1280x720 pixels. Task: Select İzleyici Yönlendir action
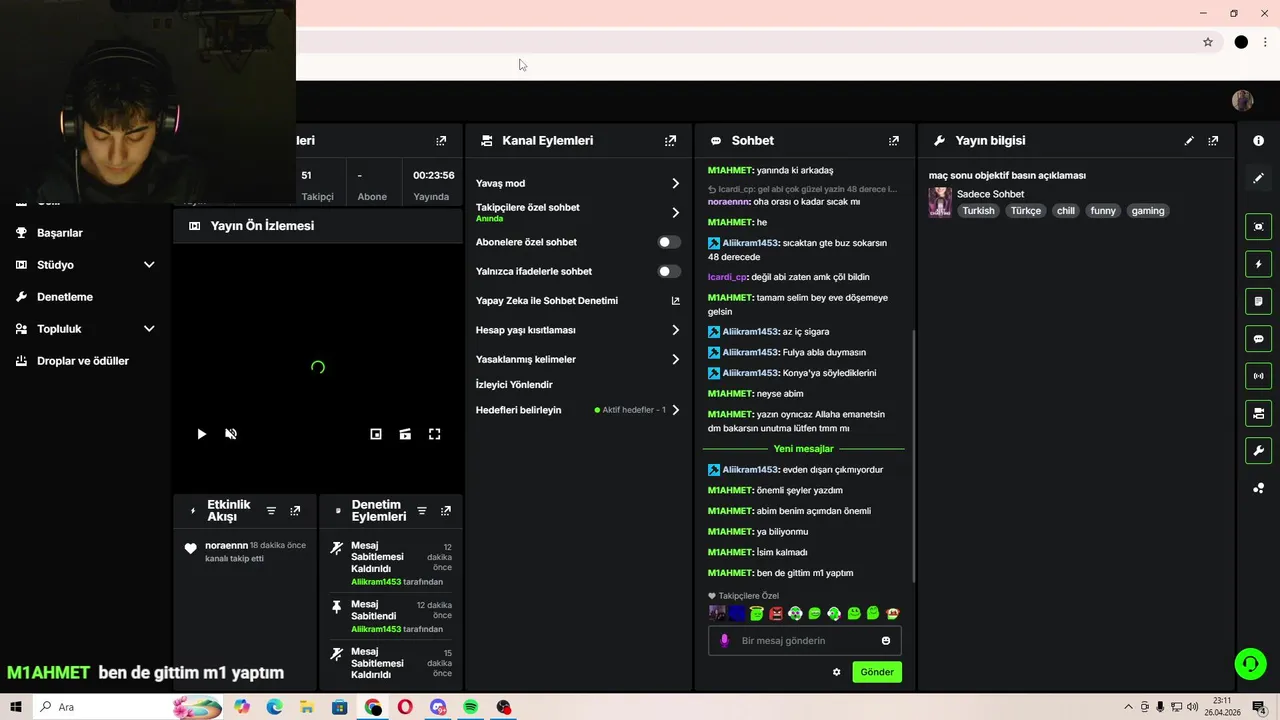point(514,384)
